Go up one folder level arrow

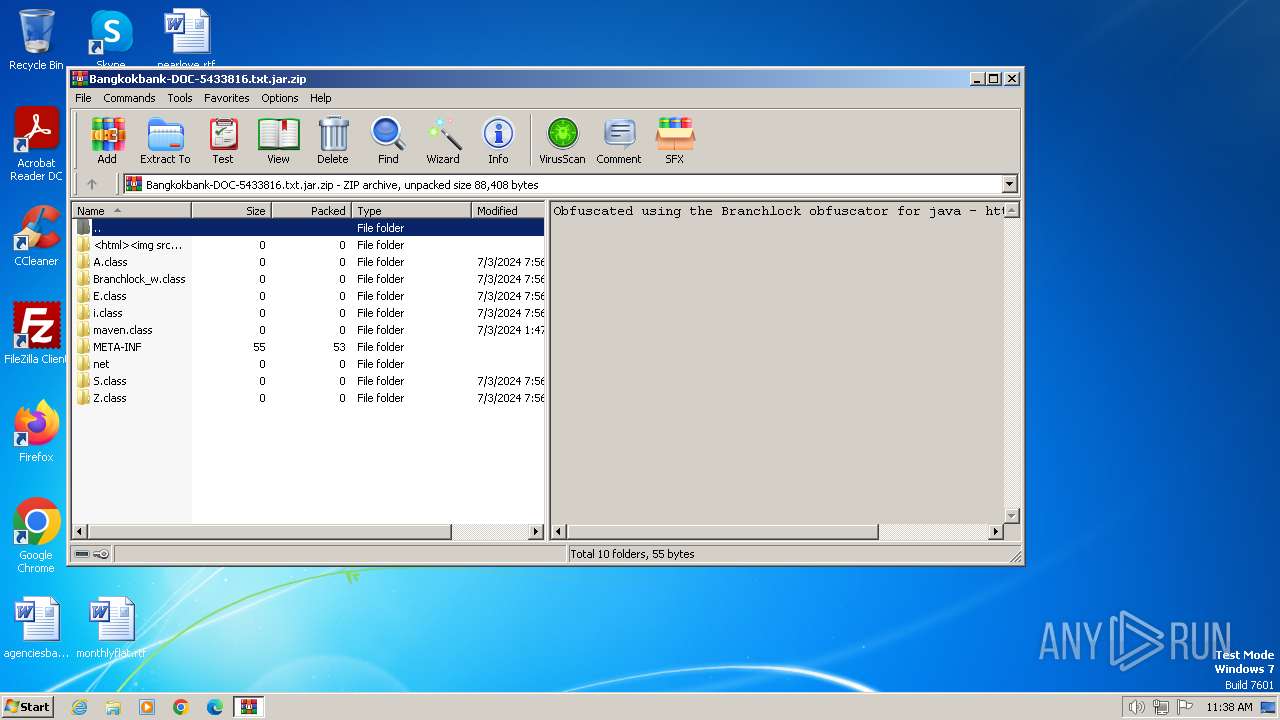coord(92,184)
